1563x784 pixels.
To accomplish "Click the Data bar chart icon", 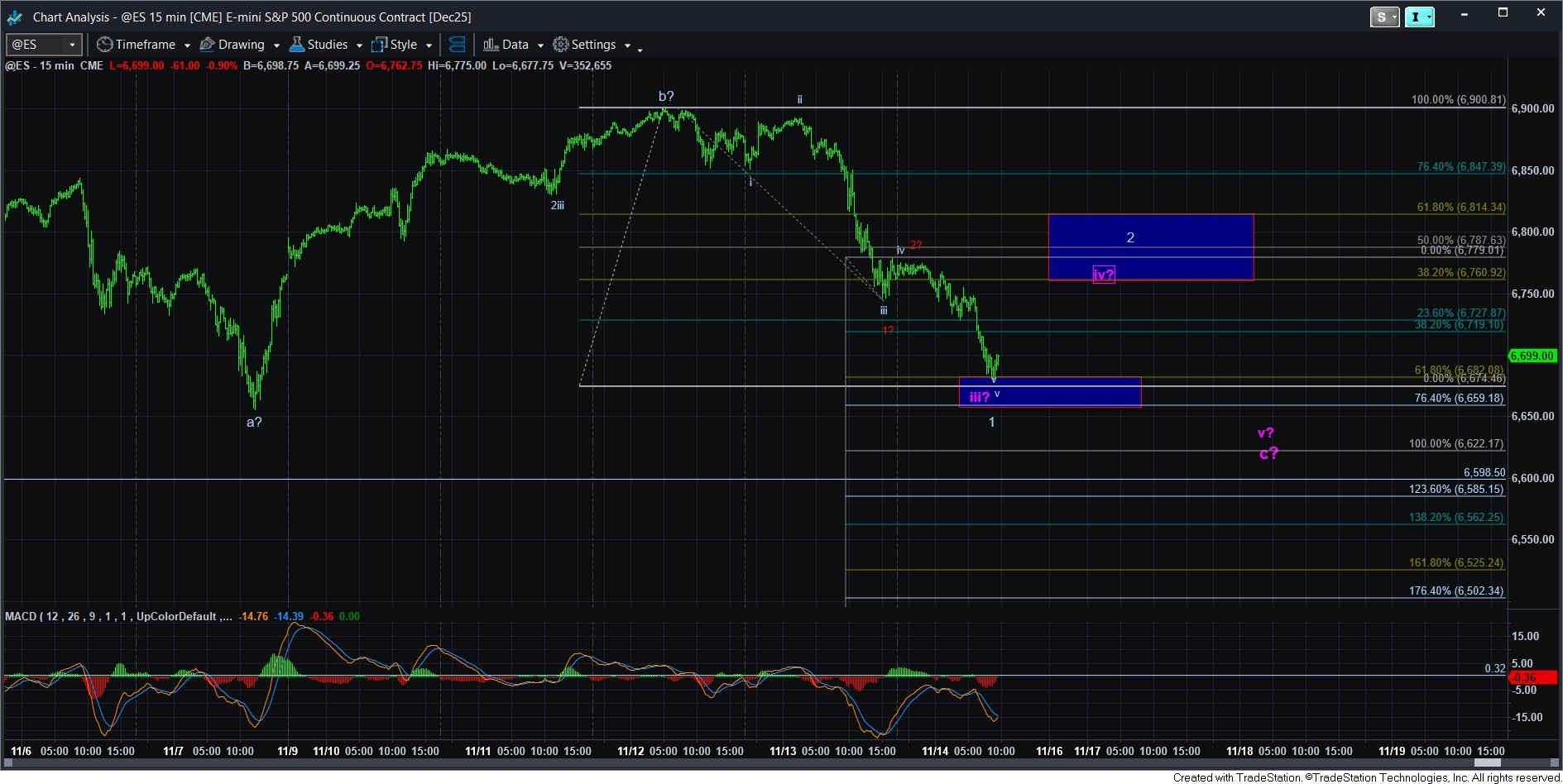I will point(491,45).
